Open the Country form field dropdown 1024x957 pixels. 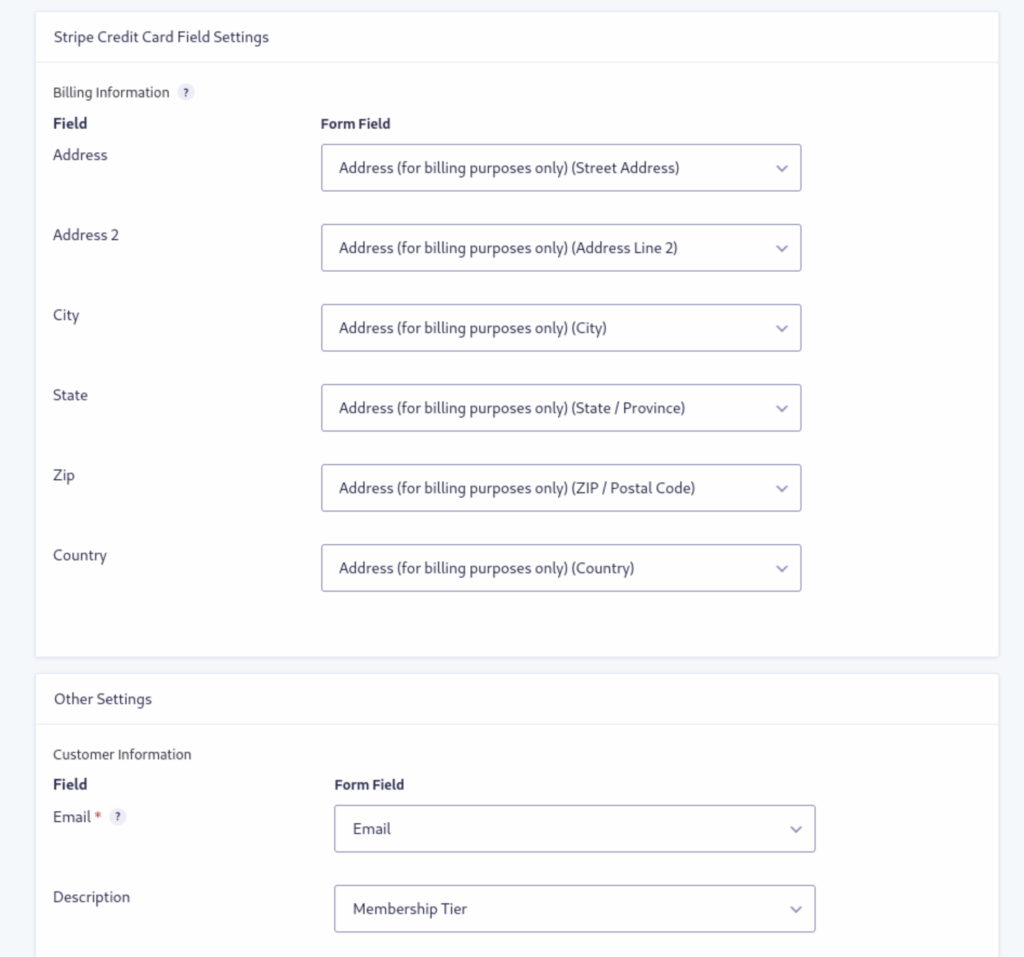click(560, 568)
